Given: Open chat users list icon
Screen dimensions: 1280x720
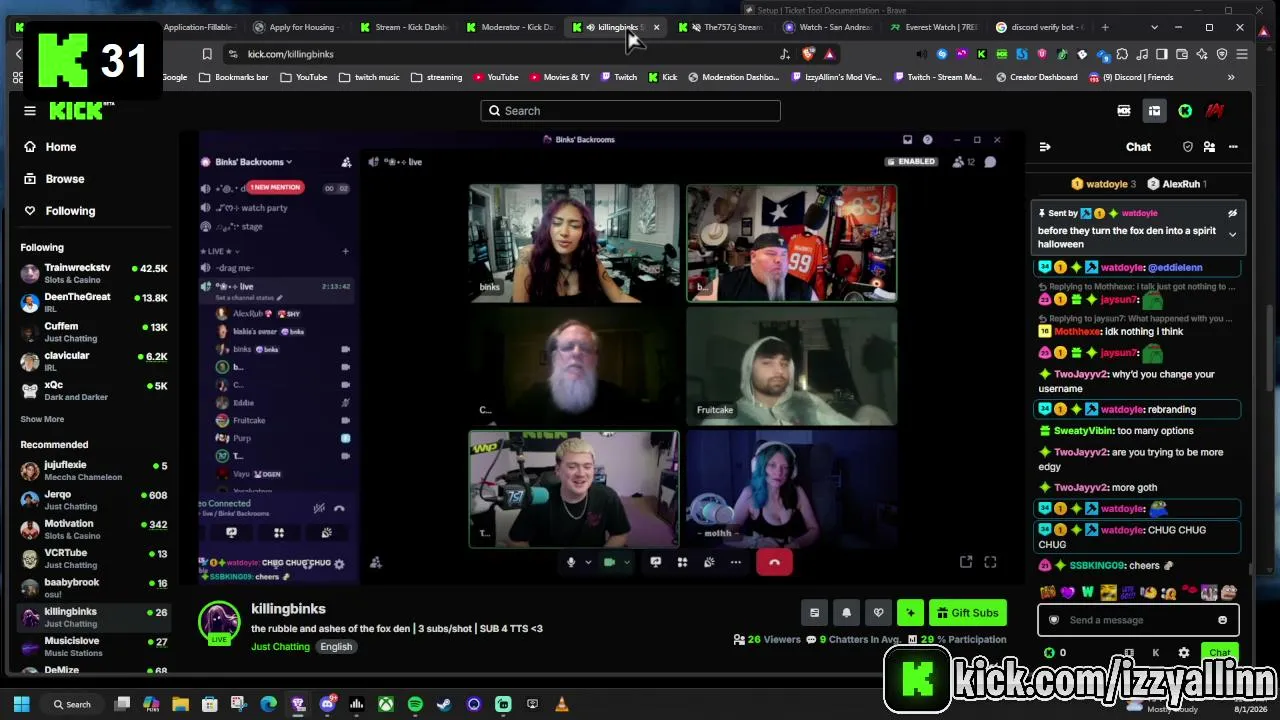Looking at the screenshot, I should click(x=1209, y=147).
